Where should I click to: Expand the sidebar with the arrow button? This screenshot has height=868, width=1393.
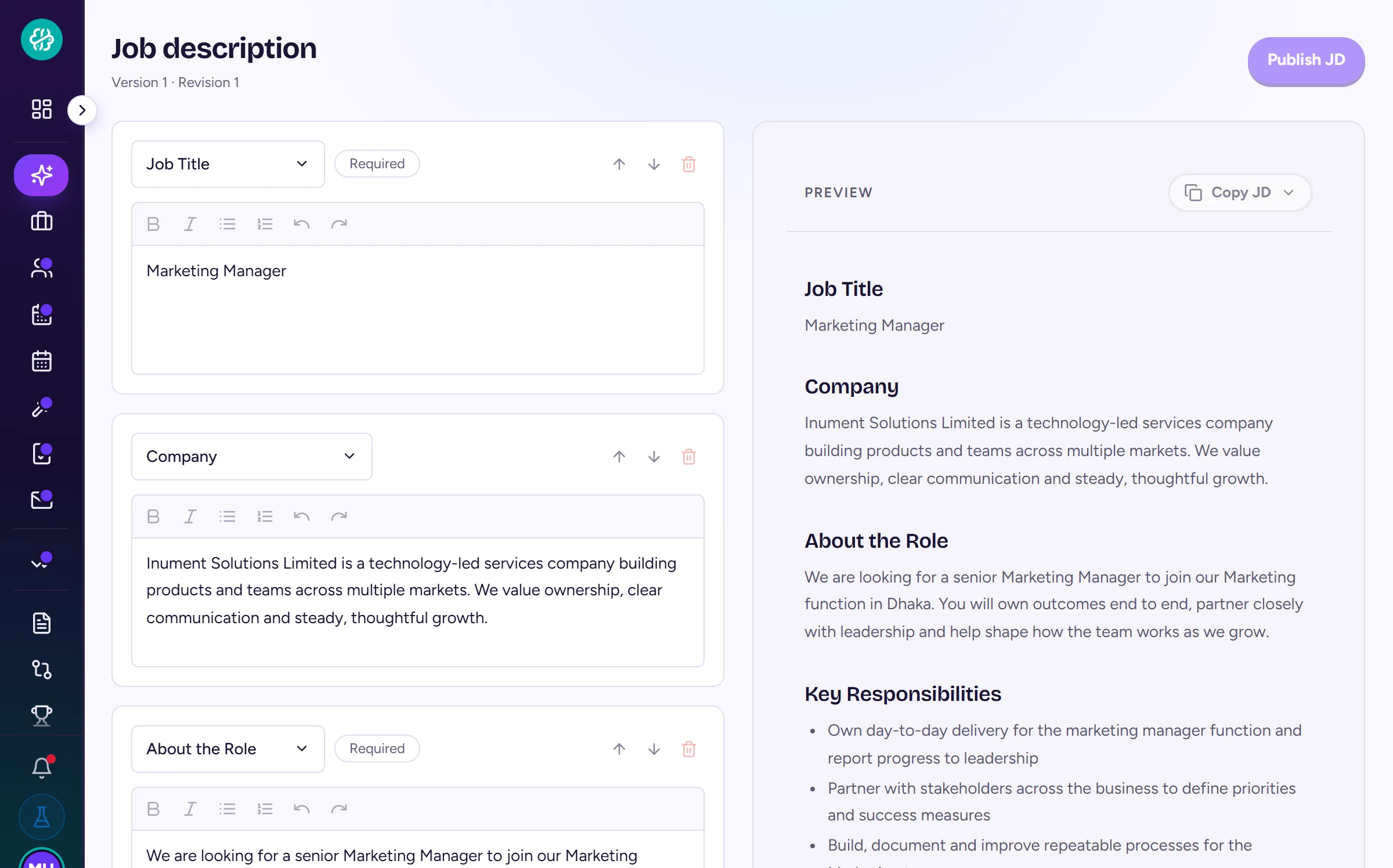(82, 110)
